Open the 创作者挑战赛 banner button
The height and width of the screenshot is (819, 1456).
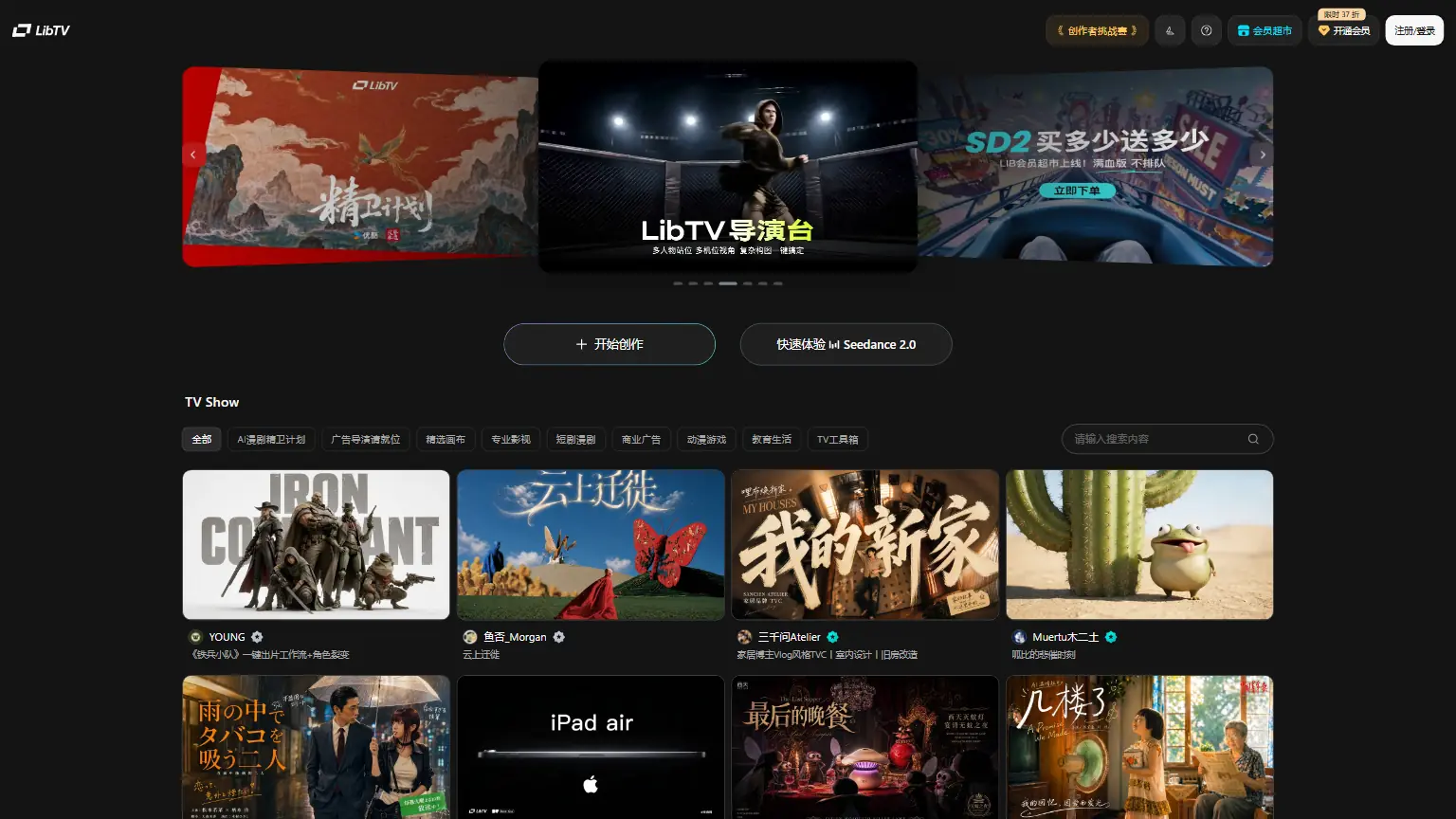(x=1097, y=30)
